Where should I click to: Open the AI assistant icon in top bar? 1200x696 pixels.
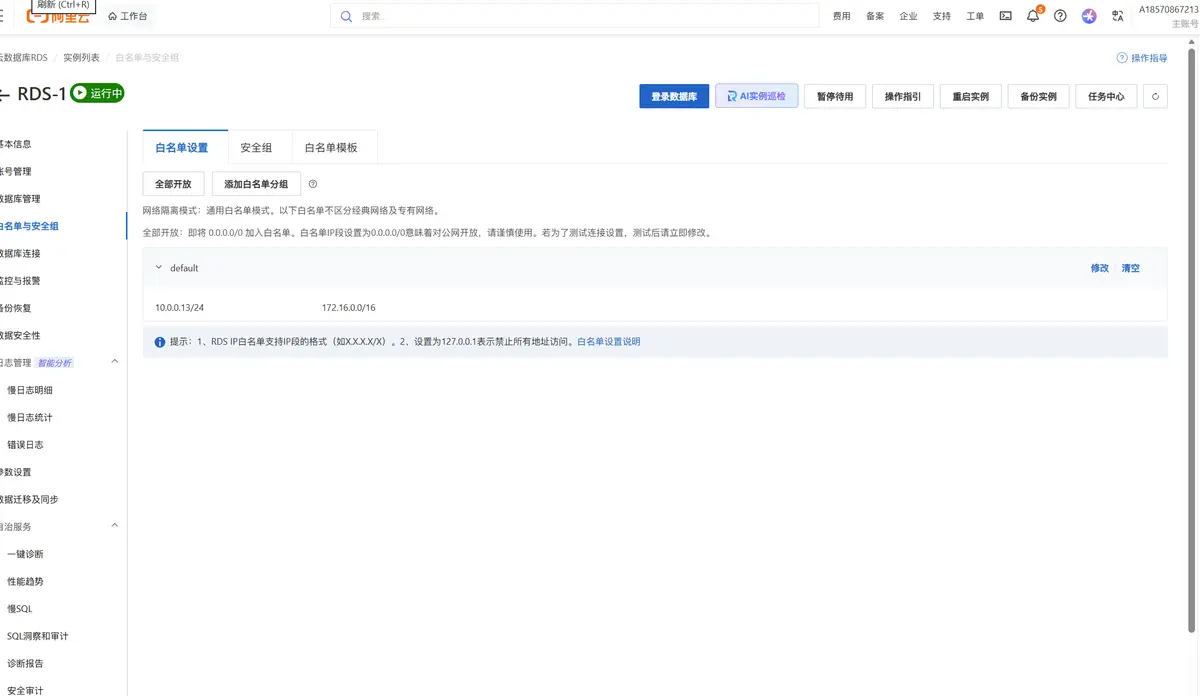[1089, 16]
